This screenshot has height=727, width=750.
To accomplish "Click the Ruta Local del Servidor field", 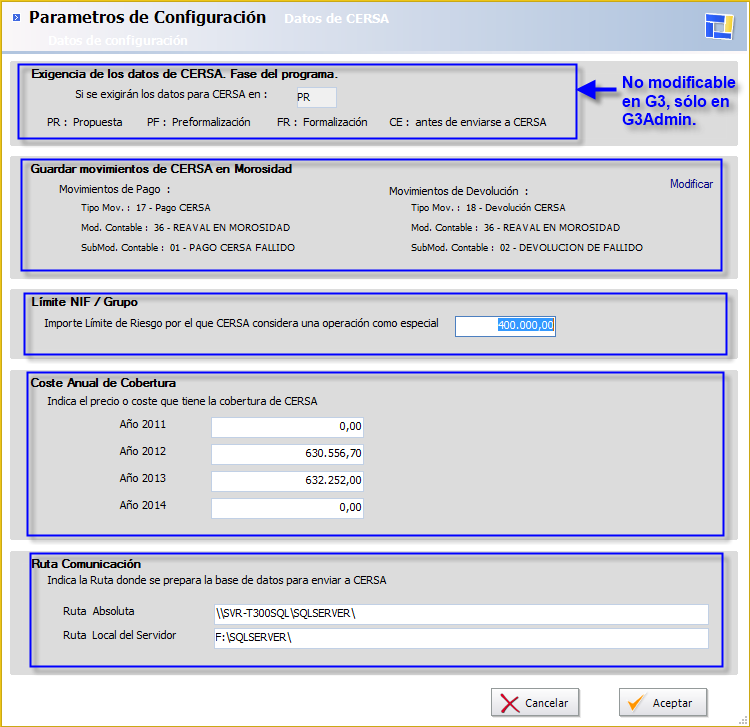I will [461, 638].
